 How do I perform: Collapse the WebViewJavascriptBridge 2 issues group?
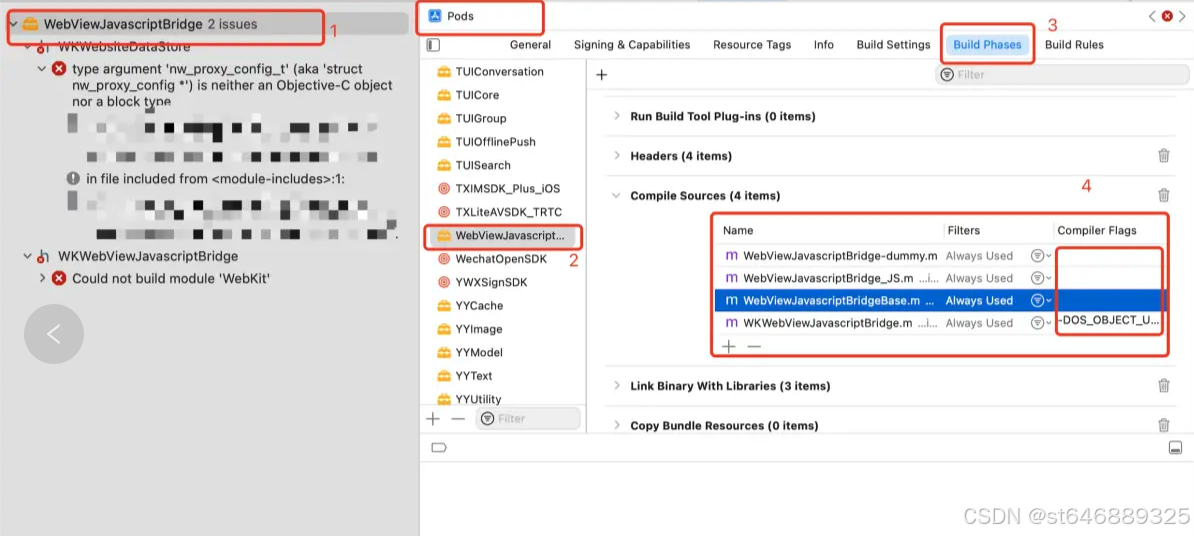click(14, 24)
